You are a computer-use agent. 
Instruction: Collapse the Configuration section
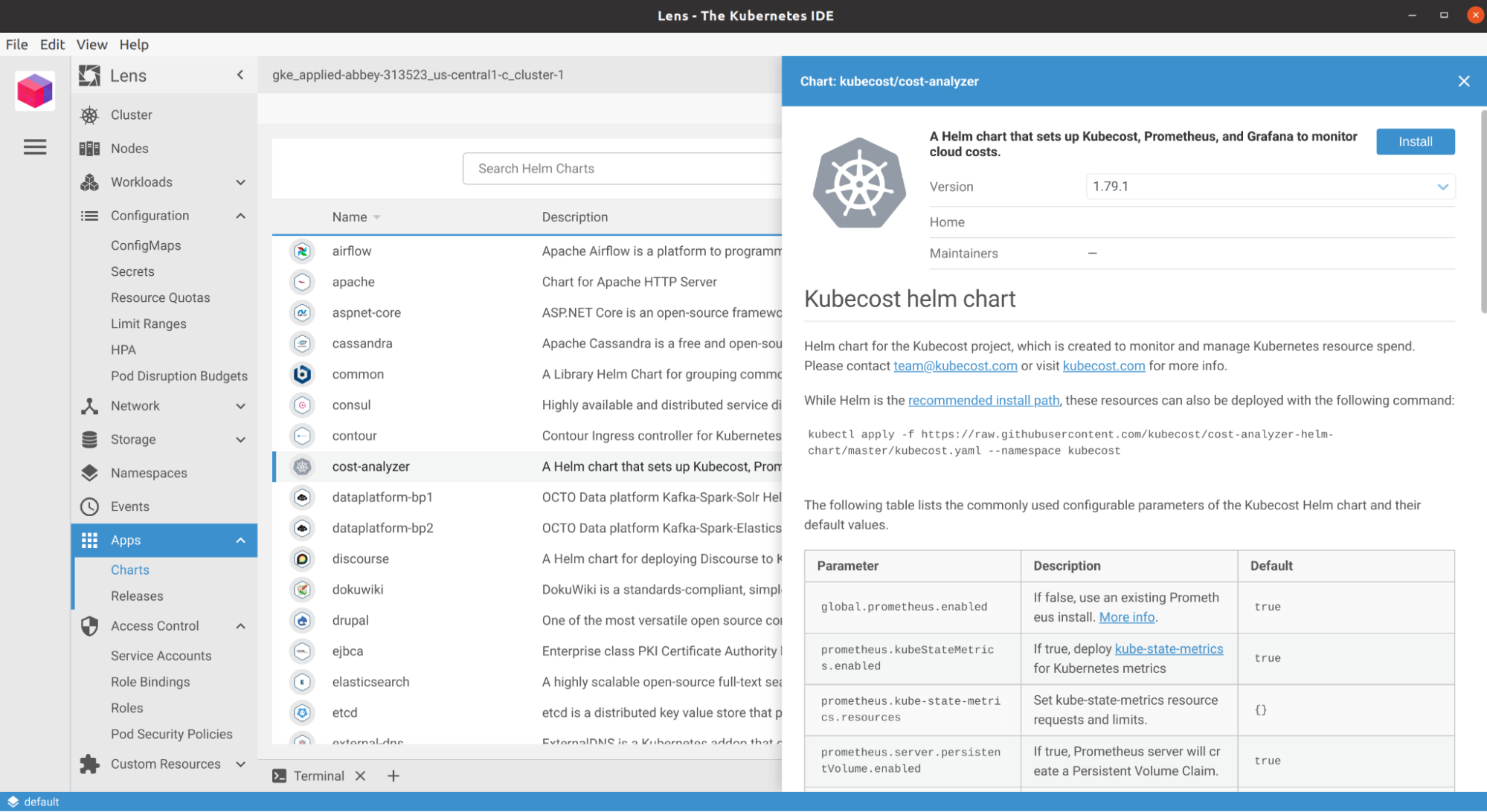pyautogui.click(x=240, y=216)
